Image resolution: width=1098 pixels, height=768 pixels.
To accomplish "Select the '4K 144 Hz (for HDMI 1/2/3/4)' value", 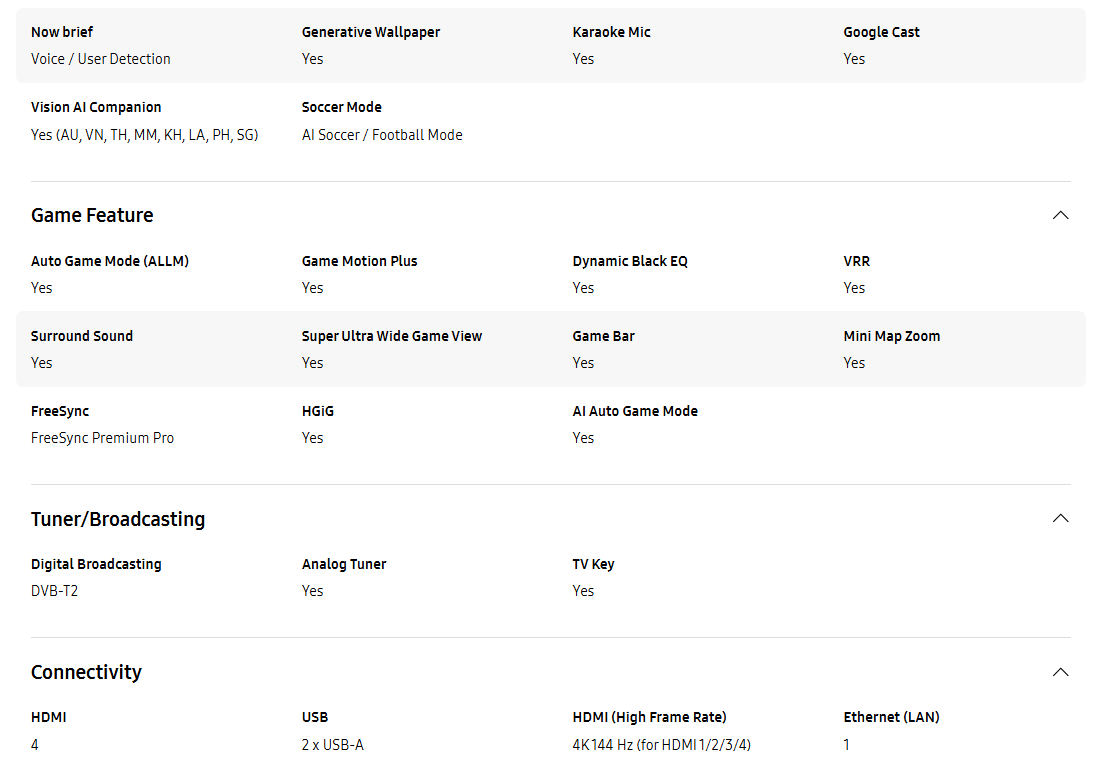I will (x=661, y=745).
